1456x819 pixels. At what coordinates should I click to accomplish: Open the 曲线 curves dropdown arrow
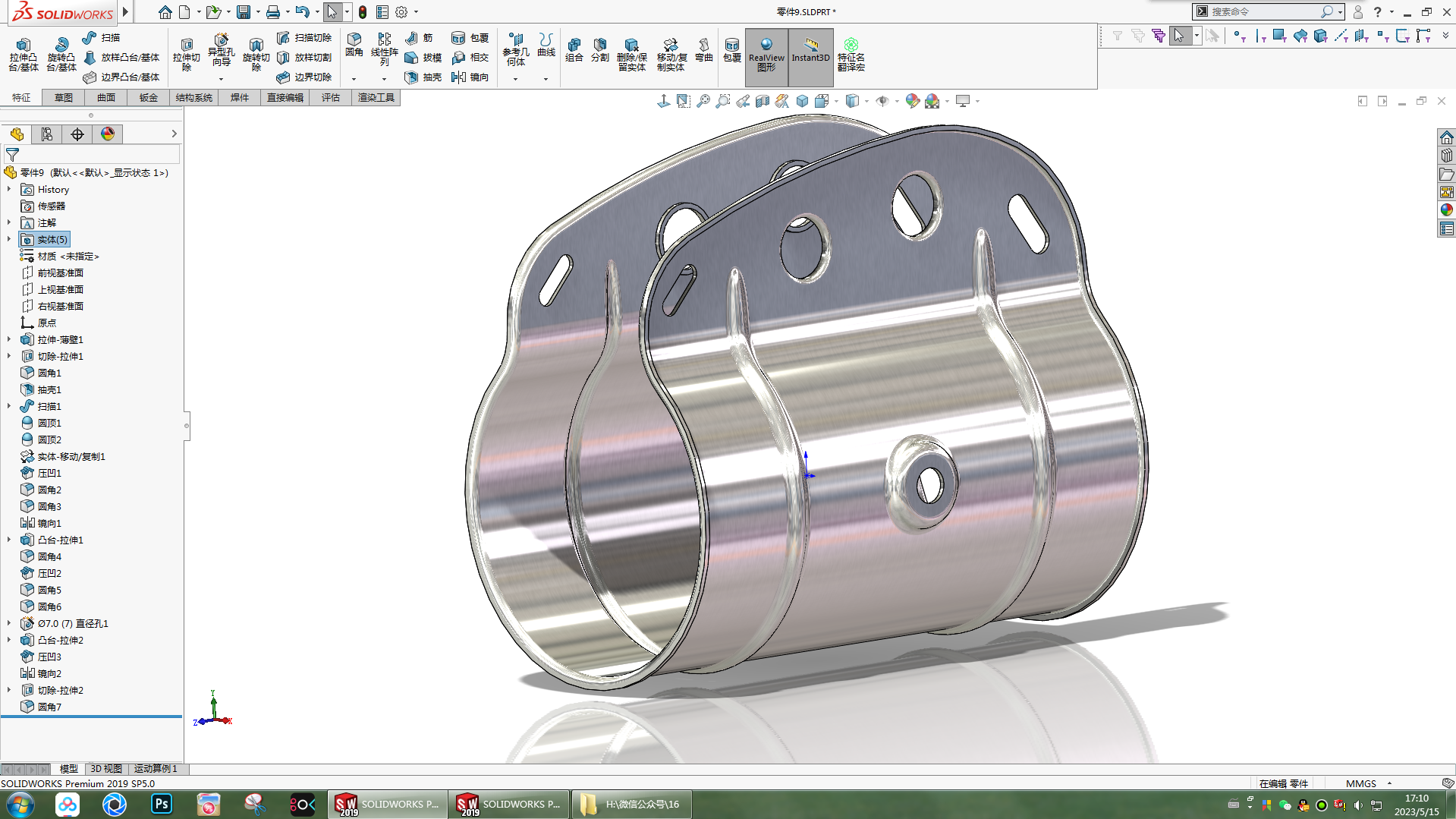546,79
